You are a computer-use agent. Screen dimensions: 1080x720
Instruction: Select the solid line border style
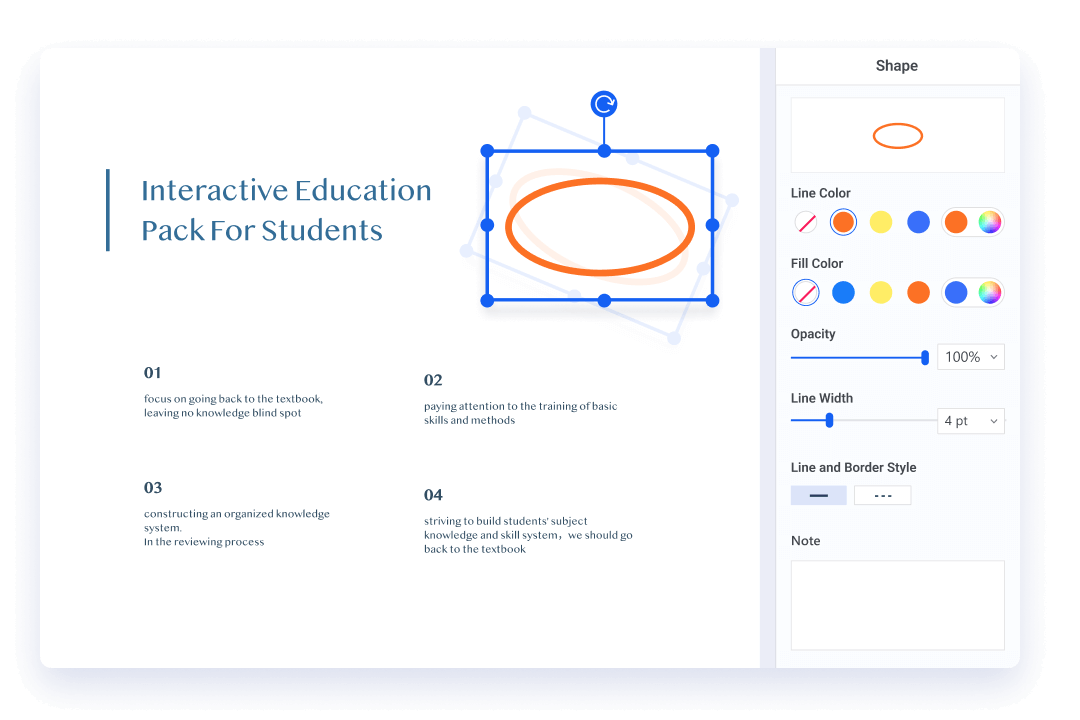pos(818,495)
